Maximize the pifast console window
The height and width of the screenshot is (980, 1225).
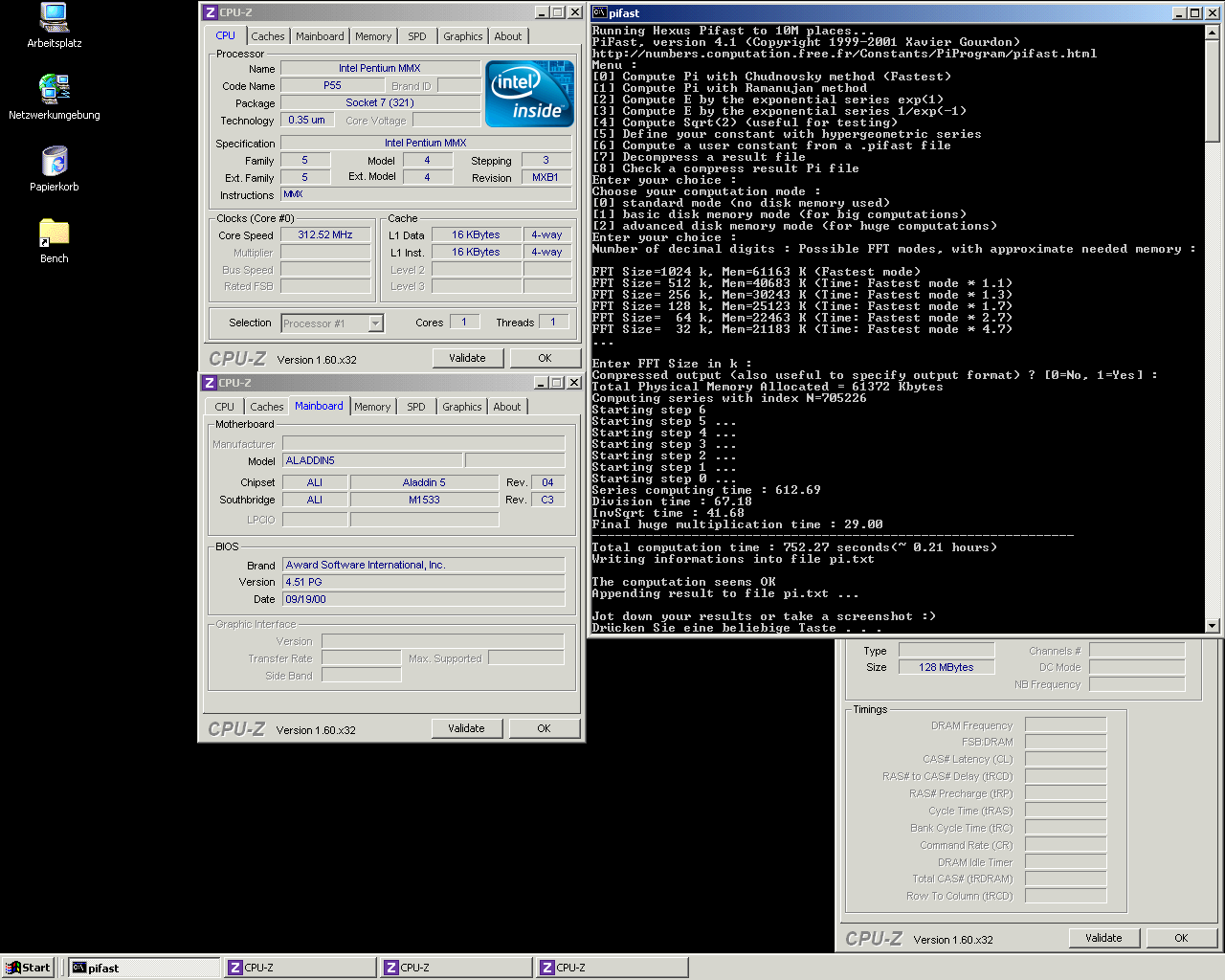tap(1194, 12)
